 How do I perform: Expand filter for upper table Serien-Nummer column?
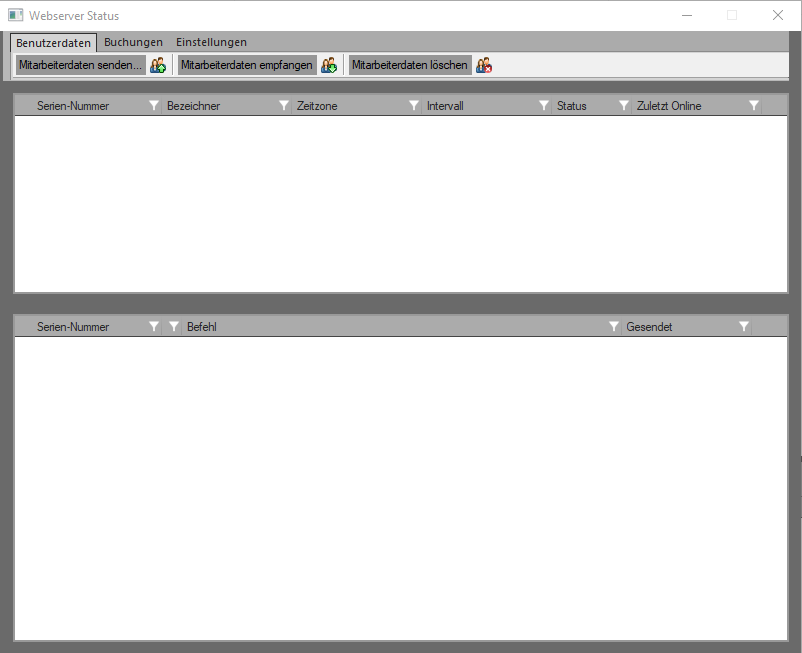[154, 106]
